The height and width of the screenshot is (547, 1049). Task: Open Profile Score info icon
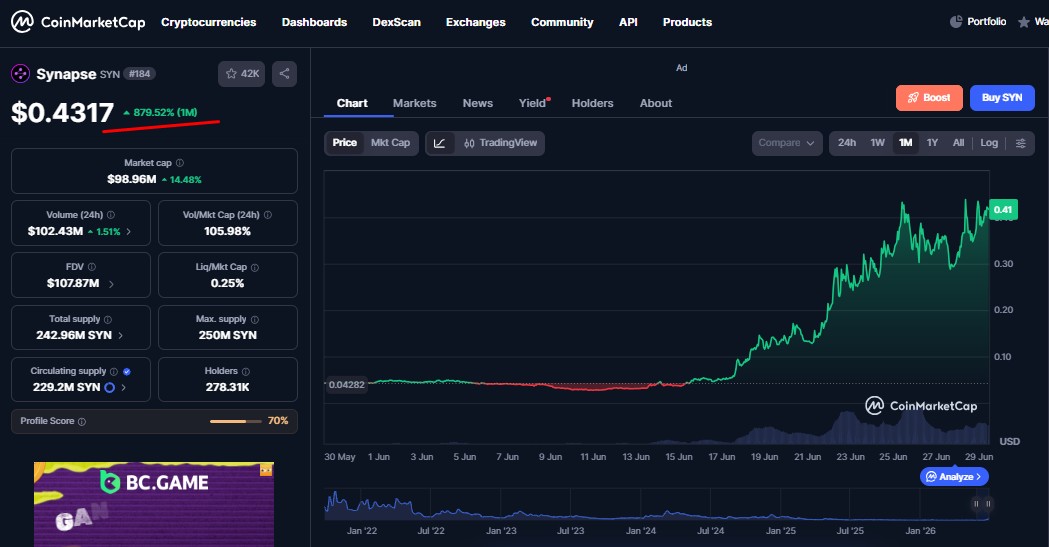coord(82,421)
